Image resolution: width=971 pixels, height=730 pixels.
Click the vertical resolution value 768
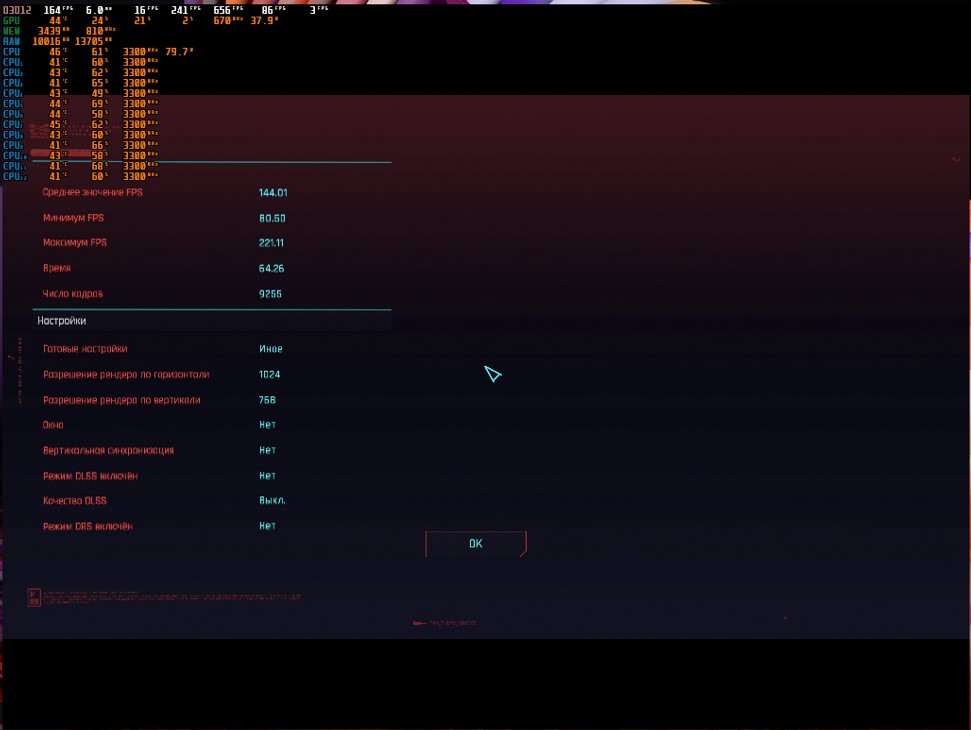[267, 400]
